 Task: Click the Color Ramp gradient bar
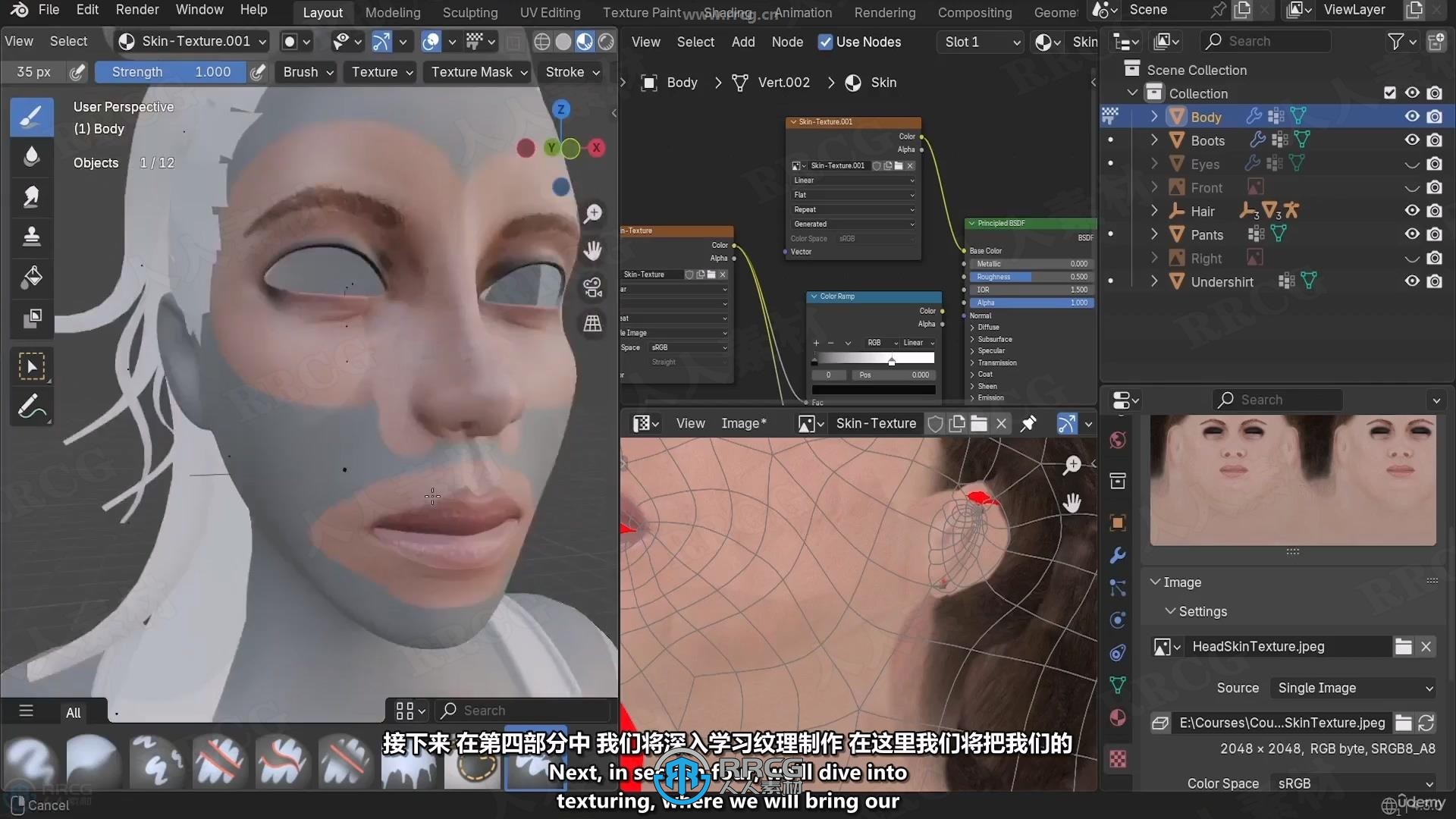coord(874,358)
